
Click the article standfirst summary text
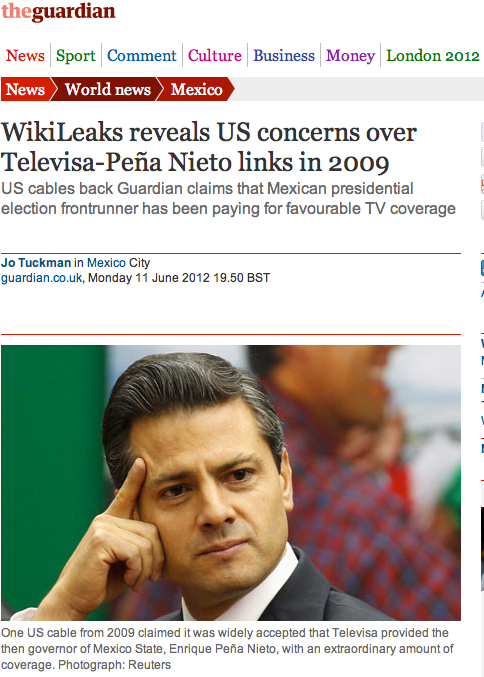(228, 199)
